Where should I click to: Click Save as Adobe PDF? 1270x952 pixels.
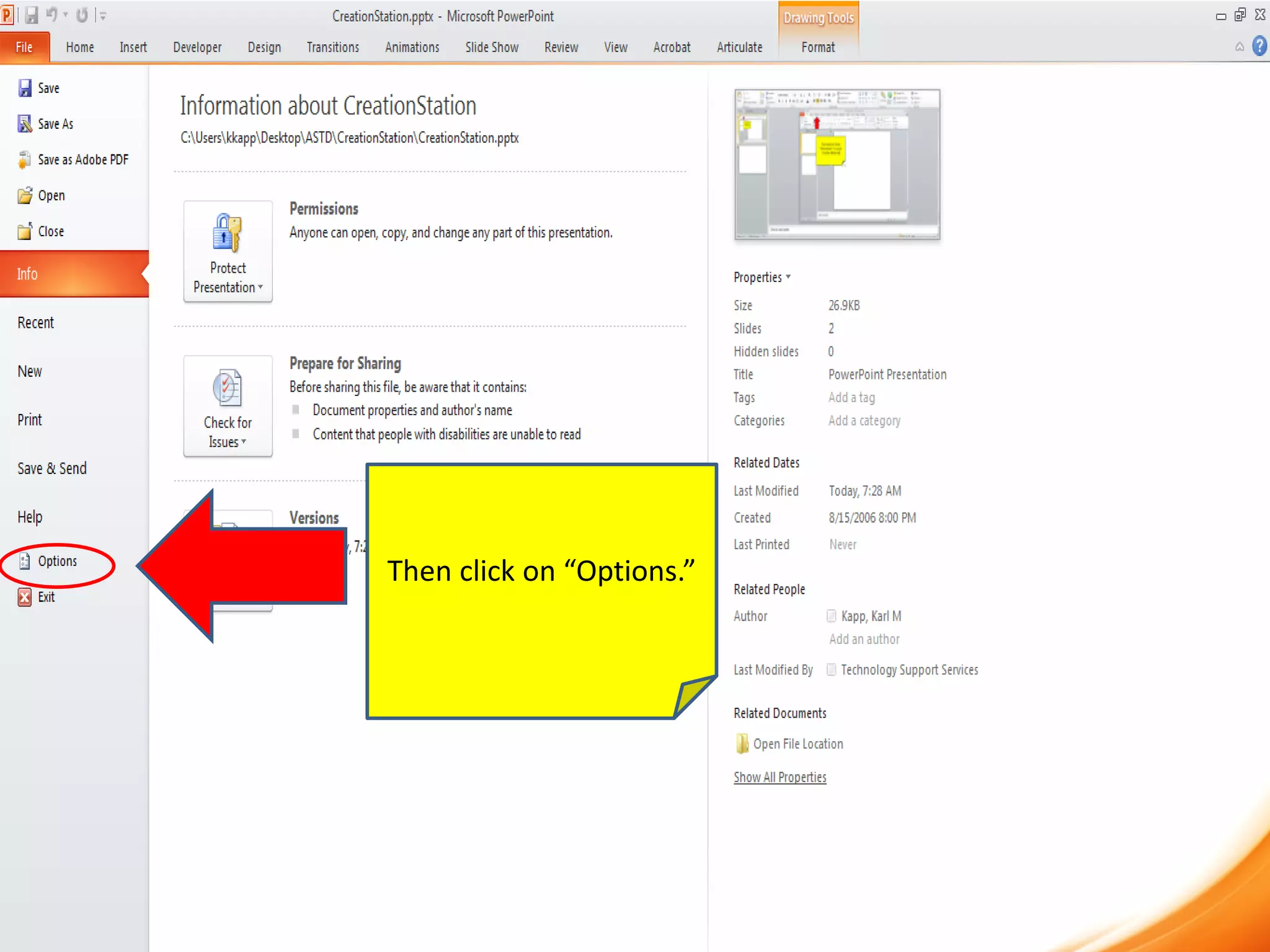[73, 160]
